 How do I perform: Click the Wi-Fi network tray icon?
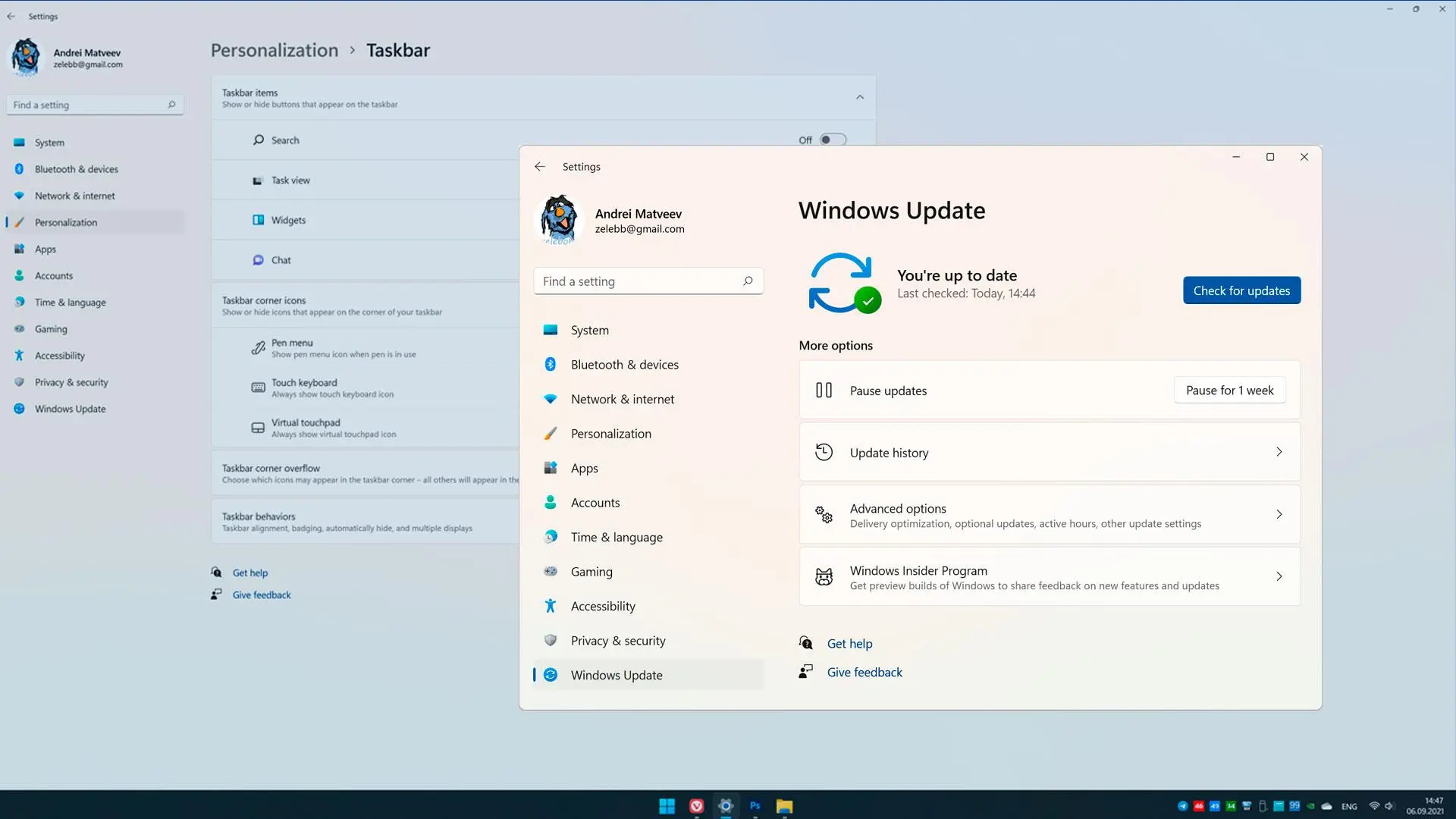click(x=1373, y=806)
